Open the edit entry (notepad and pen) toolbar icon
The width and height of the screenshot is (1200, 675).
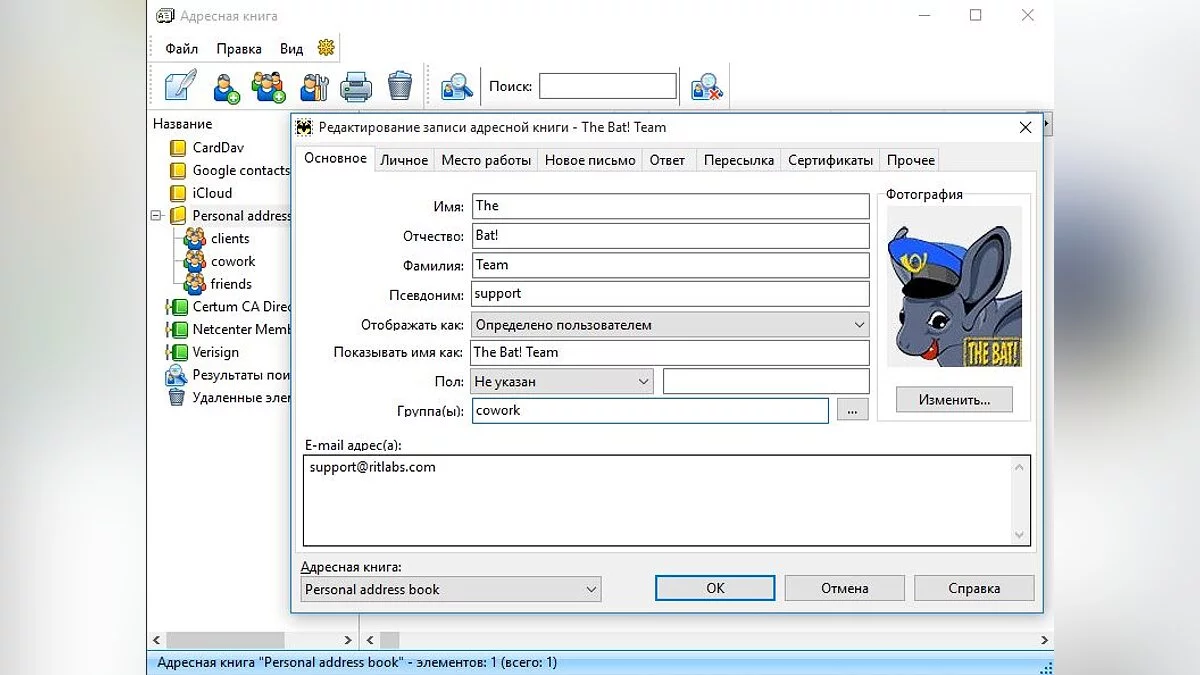tap(181, 86)
